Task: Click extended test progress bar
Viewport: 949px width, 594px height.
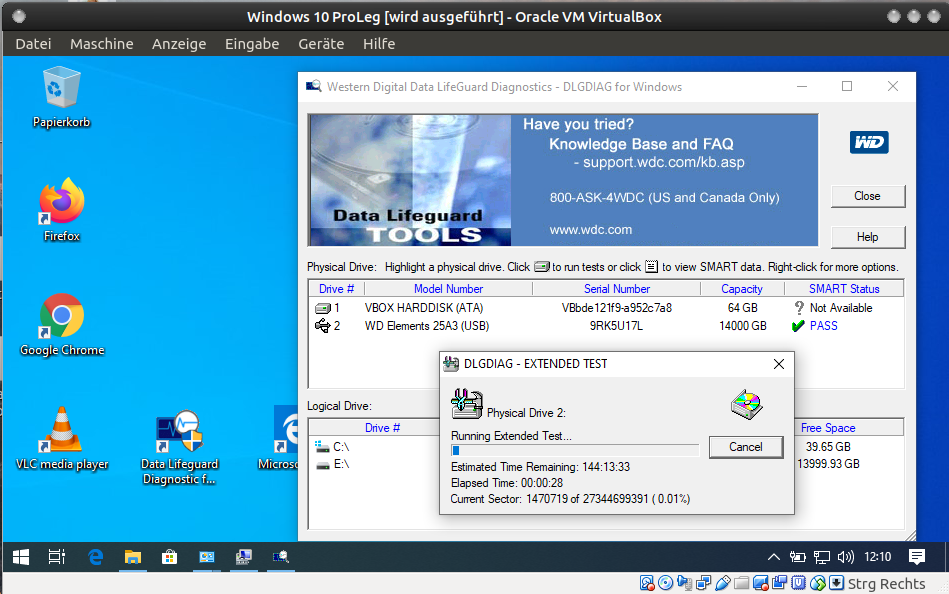Action: (575, 450)
